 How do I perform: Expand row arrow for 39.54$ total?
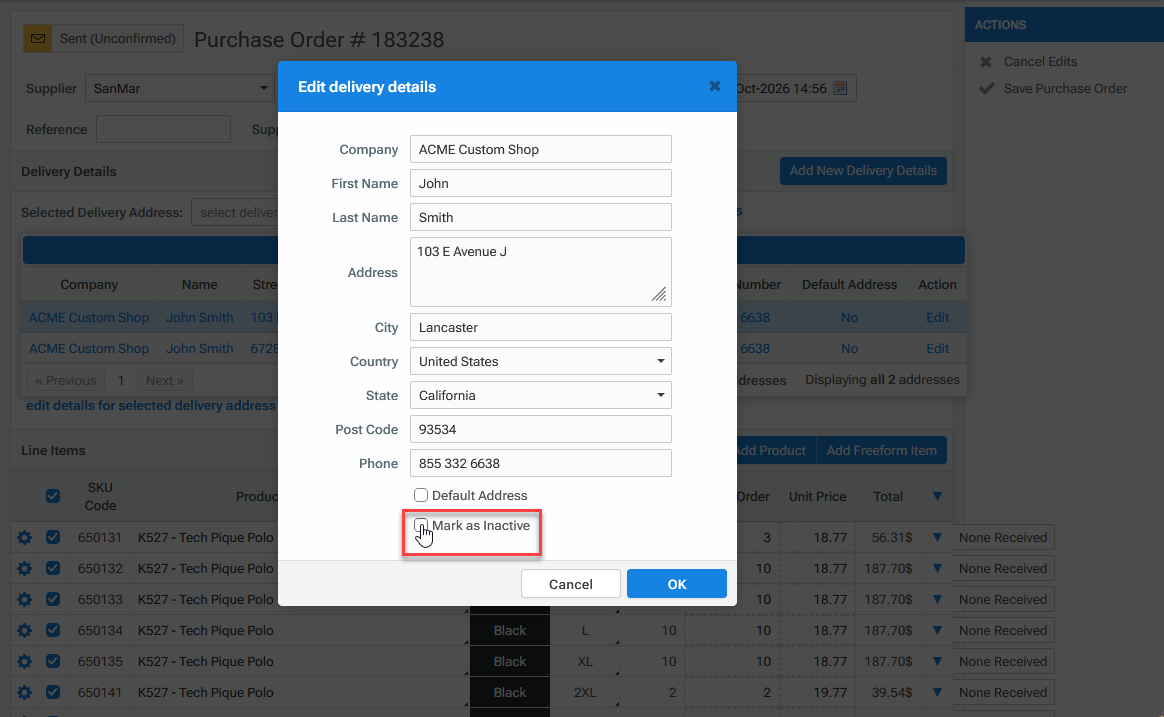(x=937, y=693)
